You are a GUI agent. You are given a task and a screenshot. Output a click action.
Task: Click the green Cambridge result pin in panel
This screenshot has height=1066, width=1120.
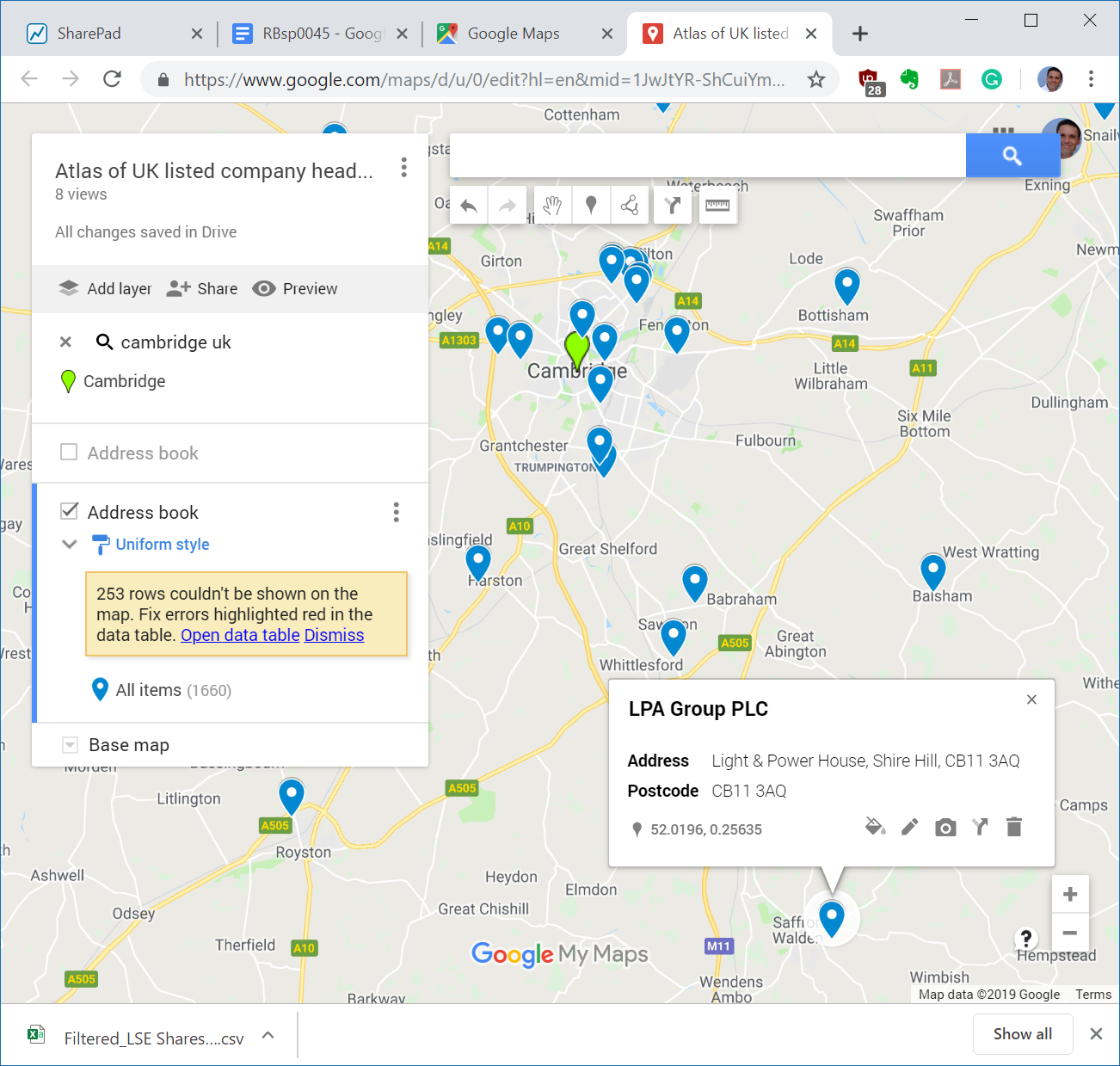point(68,381)
